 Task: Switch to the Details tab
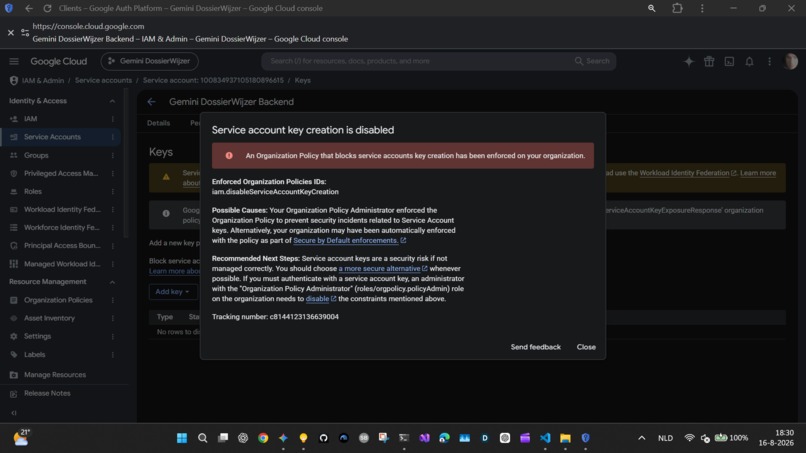pyautogui.click(x=158, y=123)
